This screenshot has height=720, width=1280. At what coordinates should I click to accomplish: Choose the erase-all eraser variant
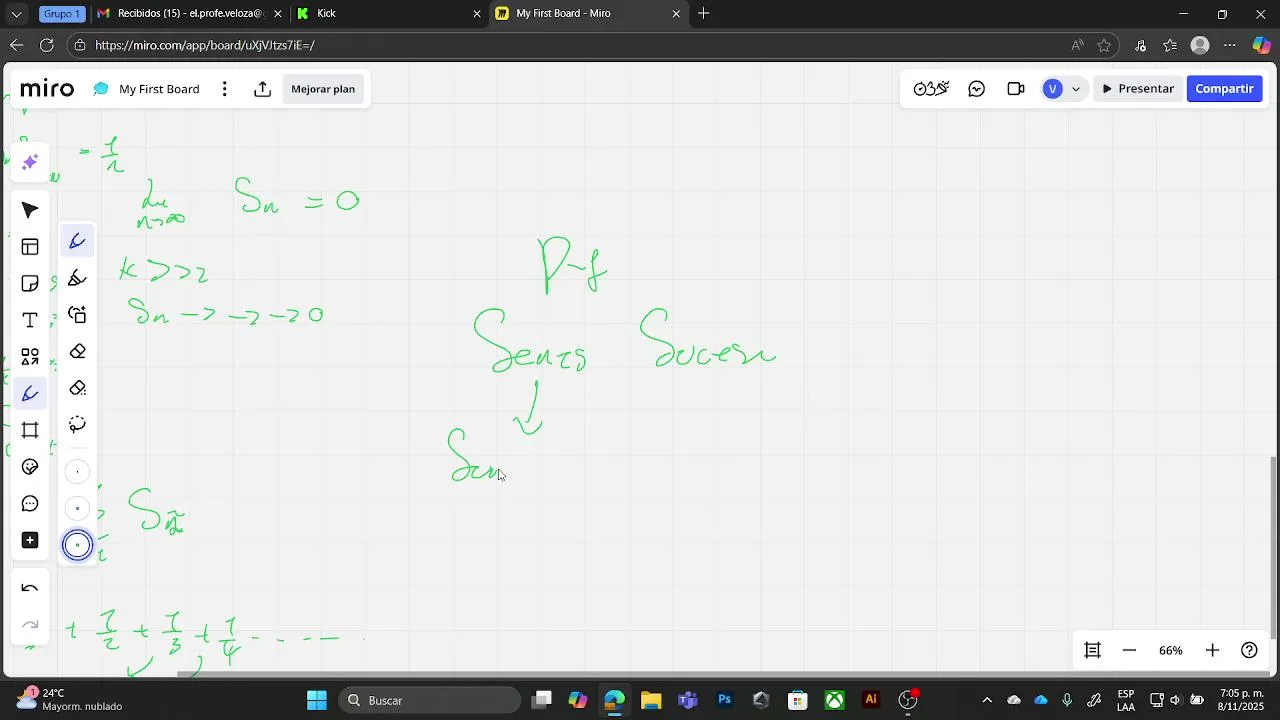(x=77, y=388)
